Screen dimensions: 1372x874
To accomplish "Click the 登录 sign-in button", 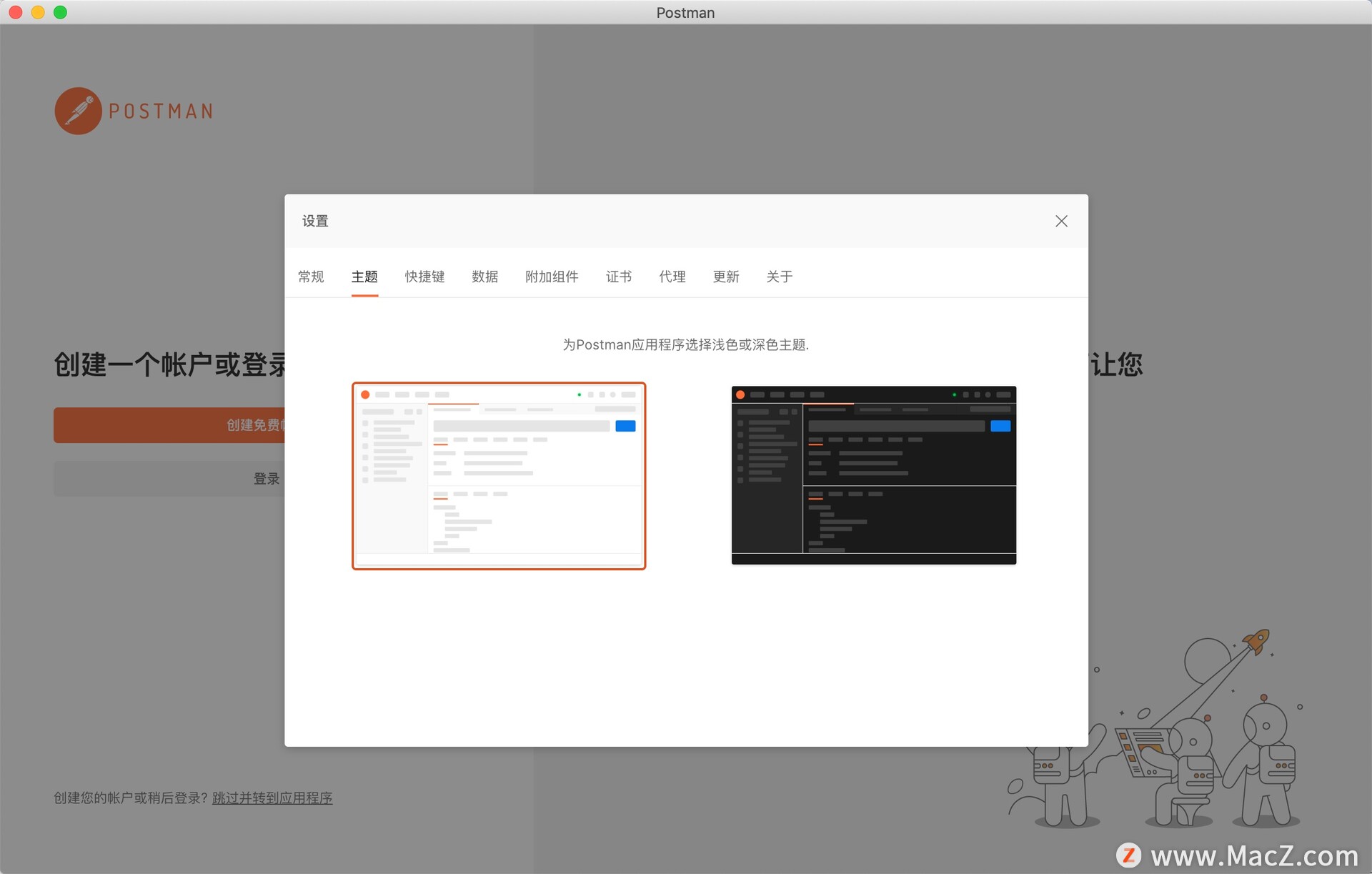I will [169, 479].
